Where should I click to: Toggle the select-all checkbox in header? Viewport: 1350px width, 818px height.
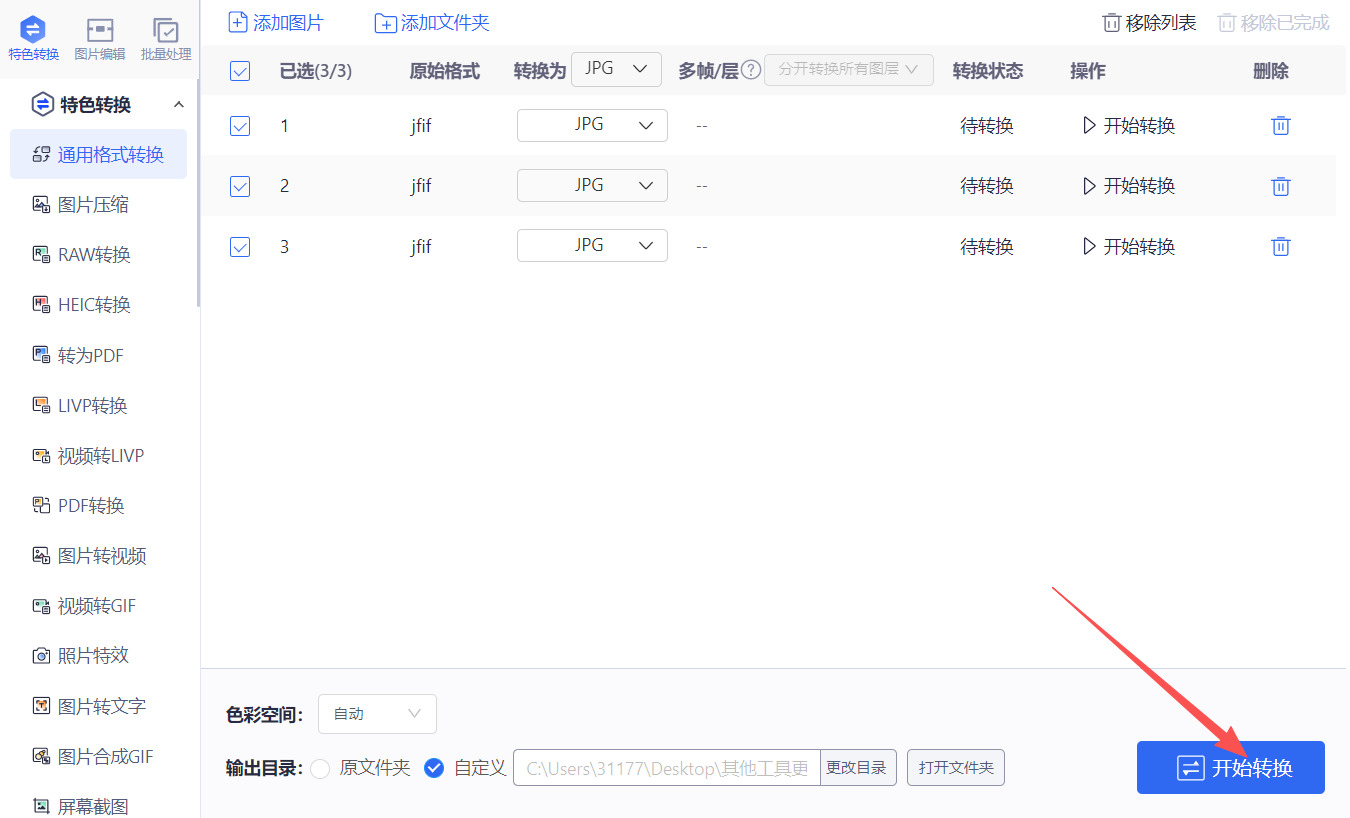click(240, 71)
